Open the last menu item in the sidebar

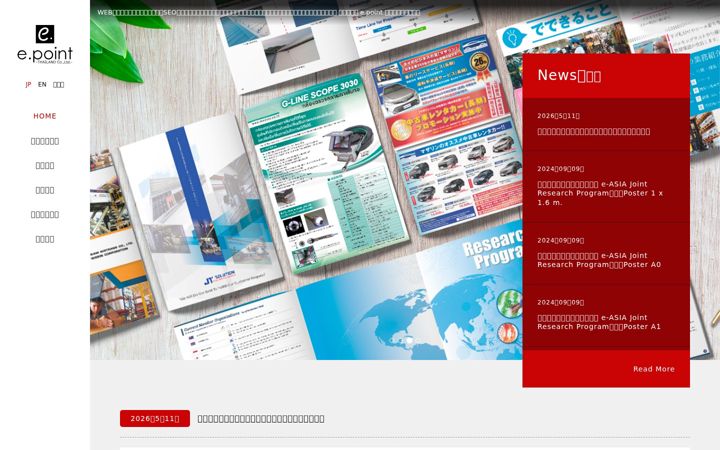(x=45, y=239)
